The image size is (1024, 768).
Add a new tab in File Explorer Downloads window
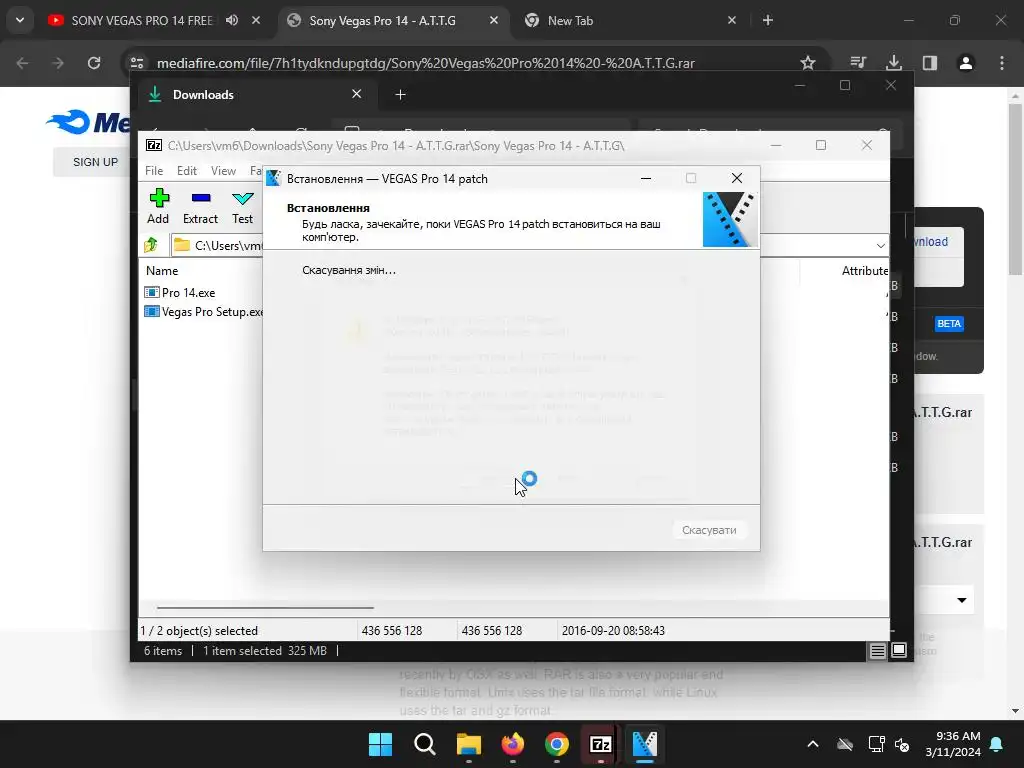[400, 95]
